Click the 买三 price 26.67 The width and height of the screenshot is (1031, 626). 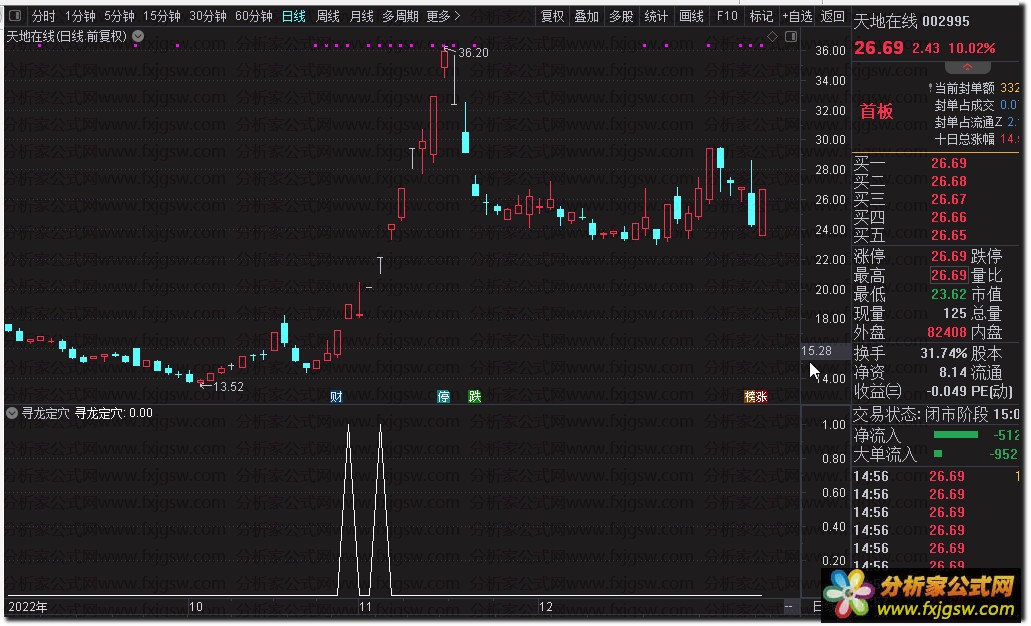tap(948, 199)
